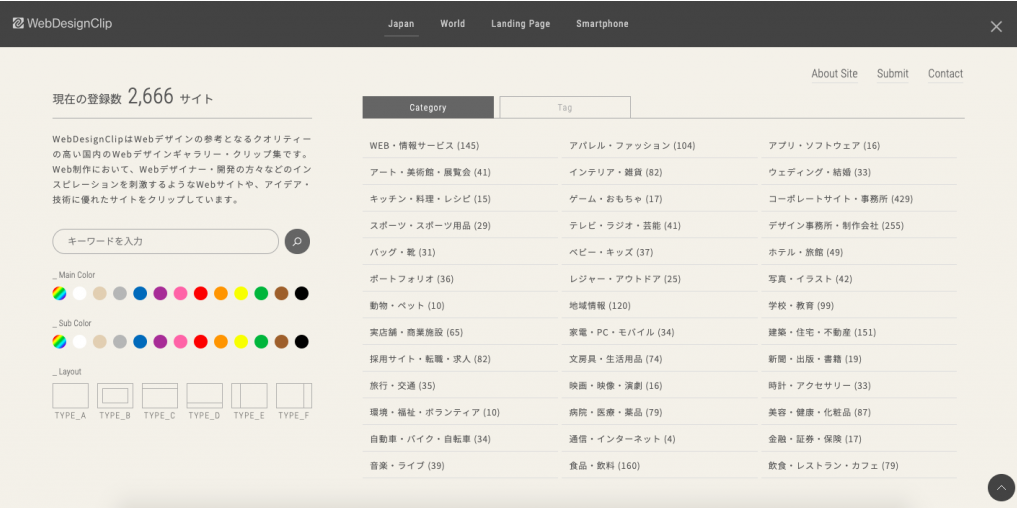
Task: Select the TYPE_A layout icon
Action: coord(70,396)
